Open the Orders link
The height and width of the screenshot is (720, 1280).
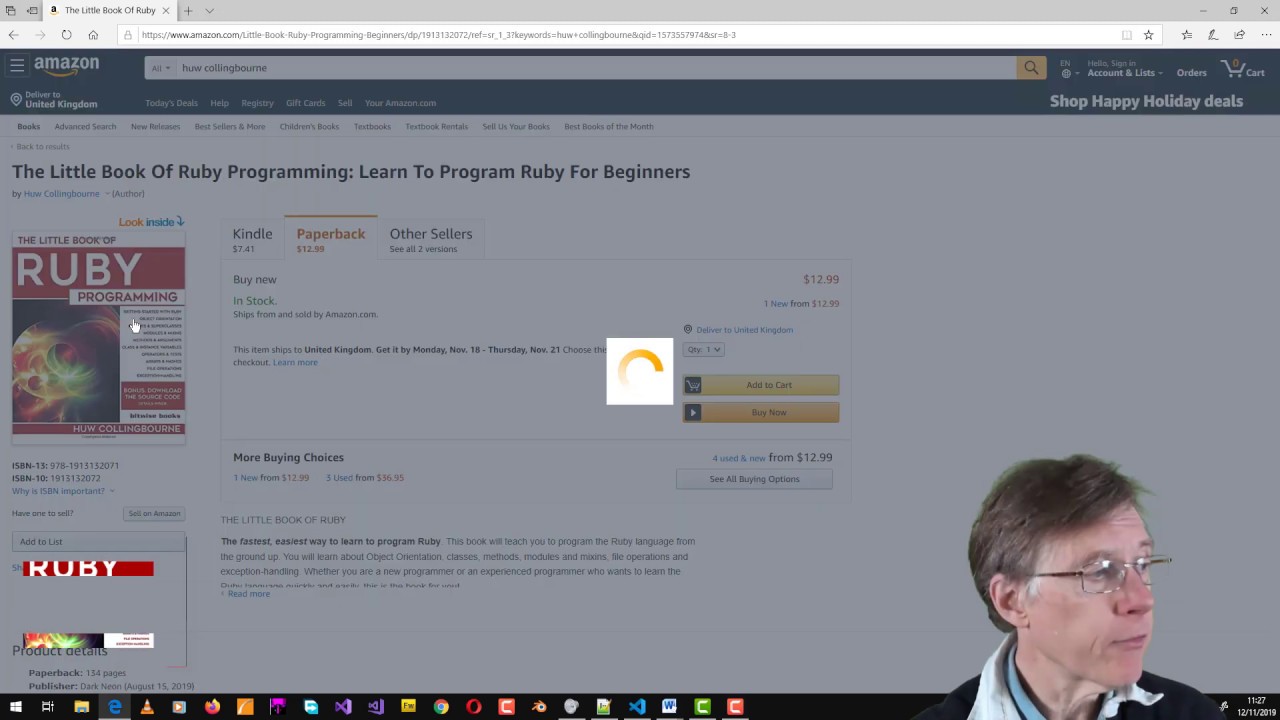tap(1191, 73)
